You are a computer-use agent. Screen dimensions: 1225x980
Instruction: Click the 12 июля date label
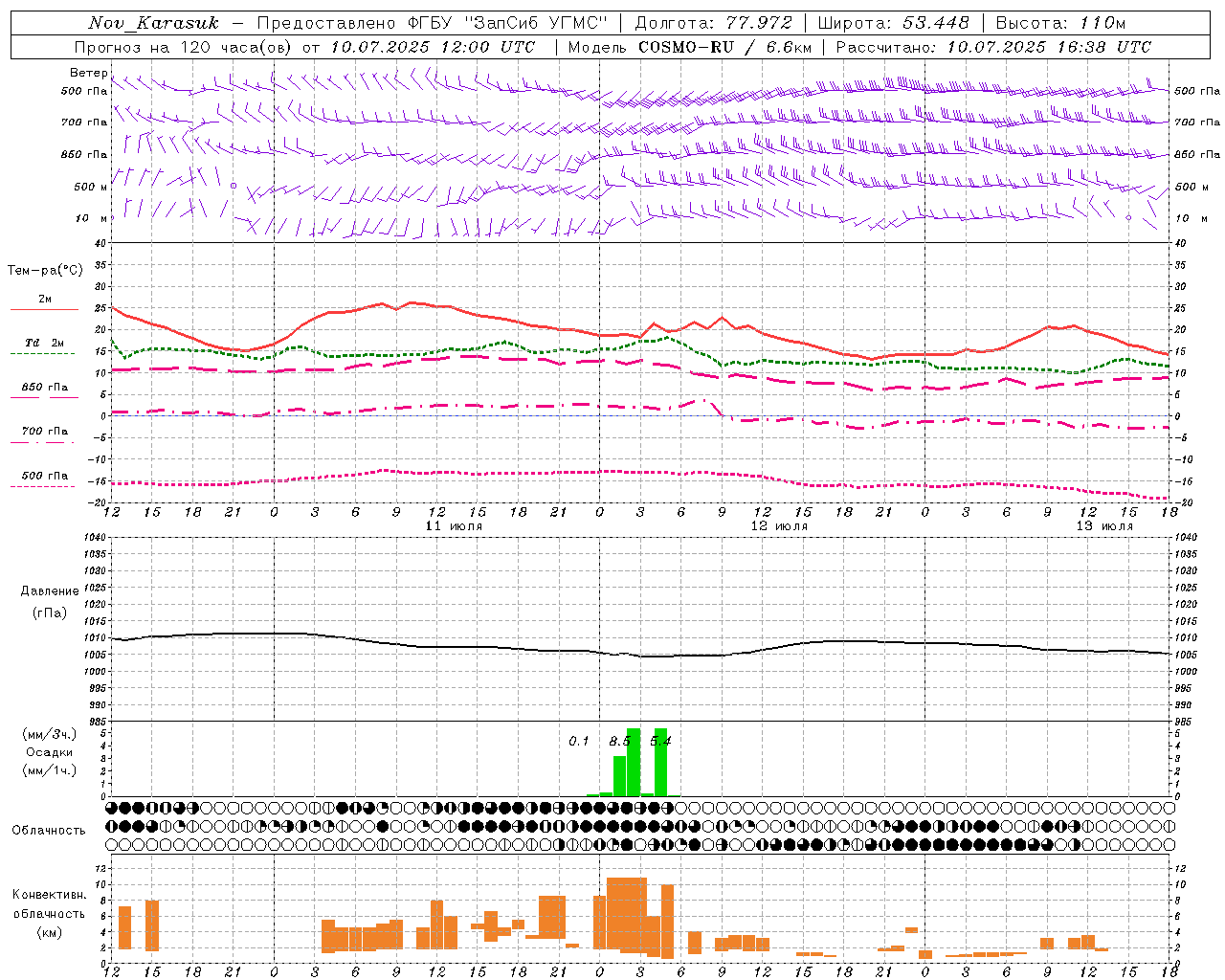(779, 526)
